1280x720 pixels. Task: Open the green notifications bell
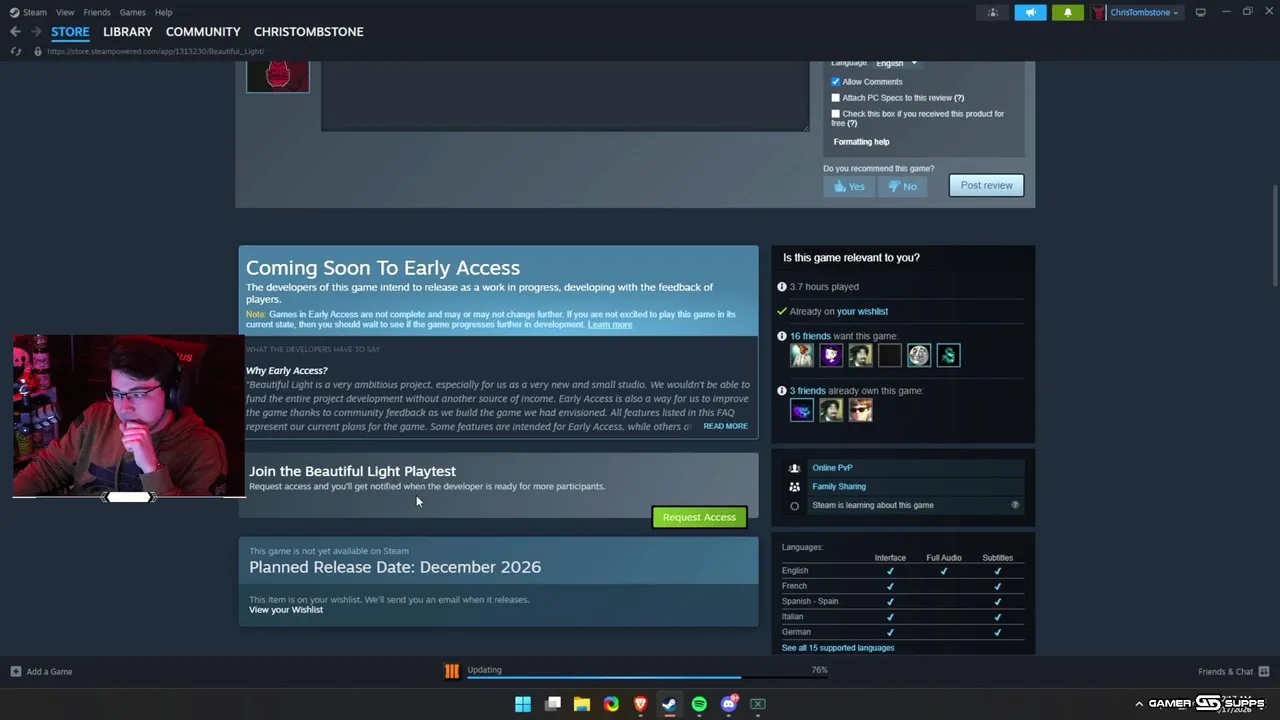click(1067, 12)
